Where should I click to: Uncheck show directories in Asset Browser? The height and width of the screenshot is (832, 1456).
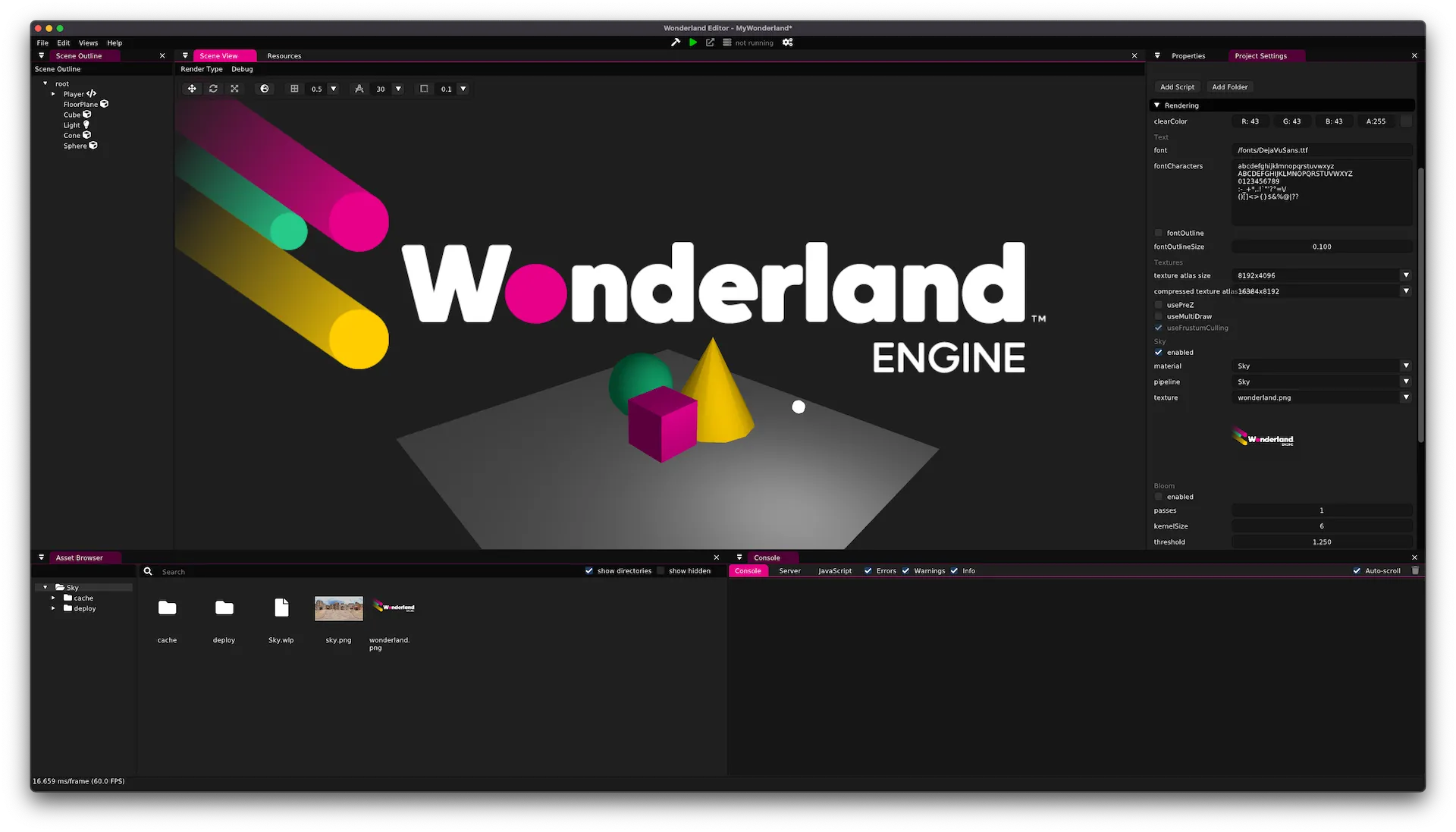(x=589, y=571)
